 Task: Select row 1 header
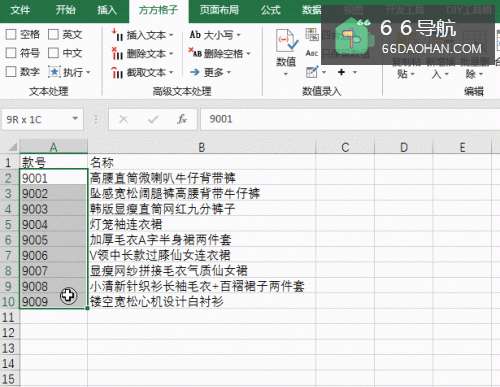tap(9, 163)
